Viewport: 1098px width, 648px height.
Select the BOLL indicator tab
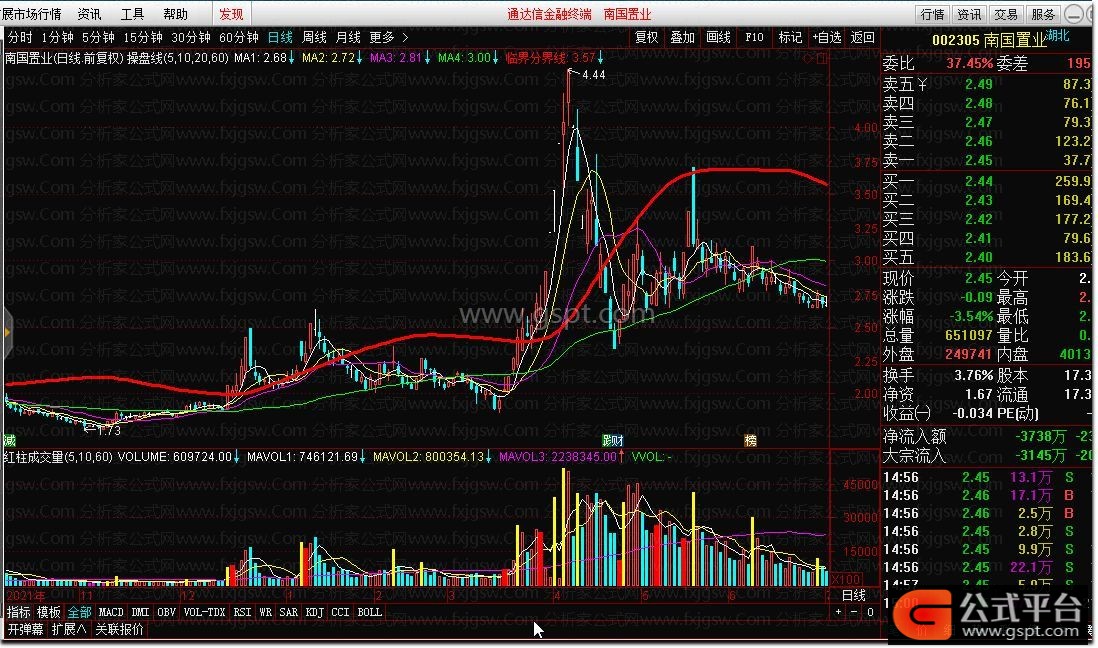pyautogui.click(x=369, y=612)
